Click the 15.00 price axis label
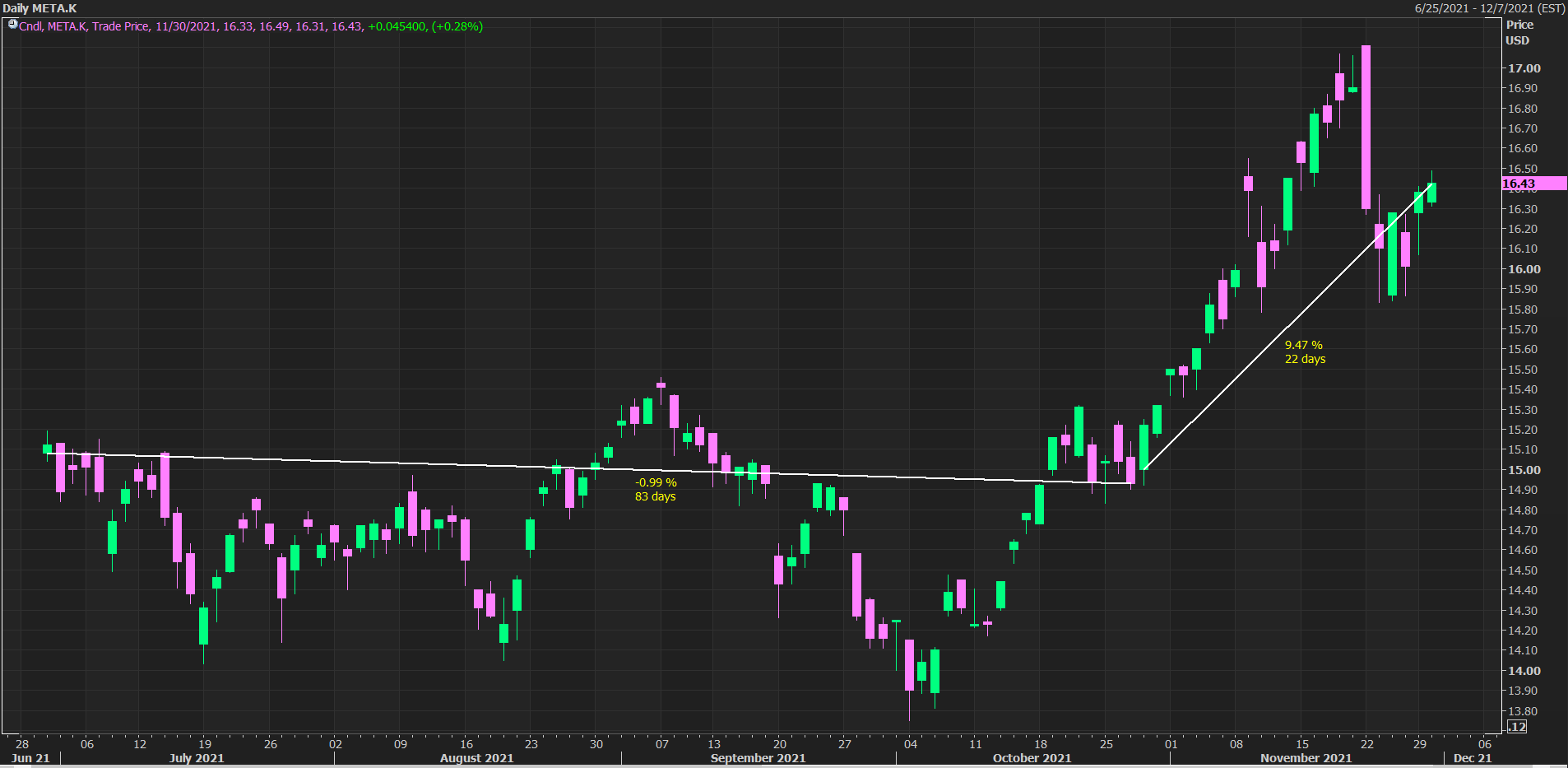 click(1524, 470)
